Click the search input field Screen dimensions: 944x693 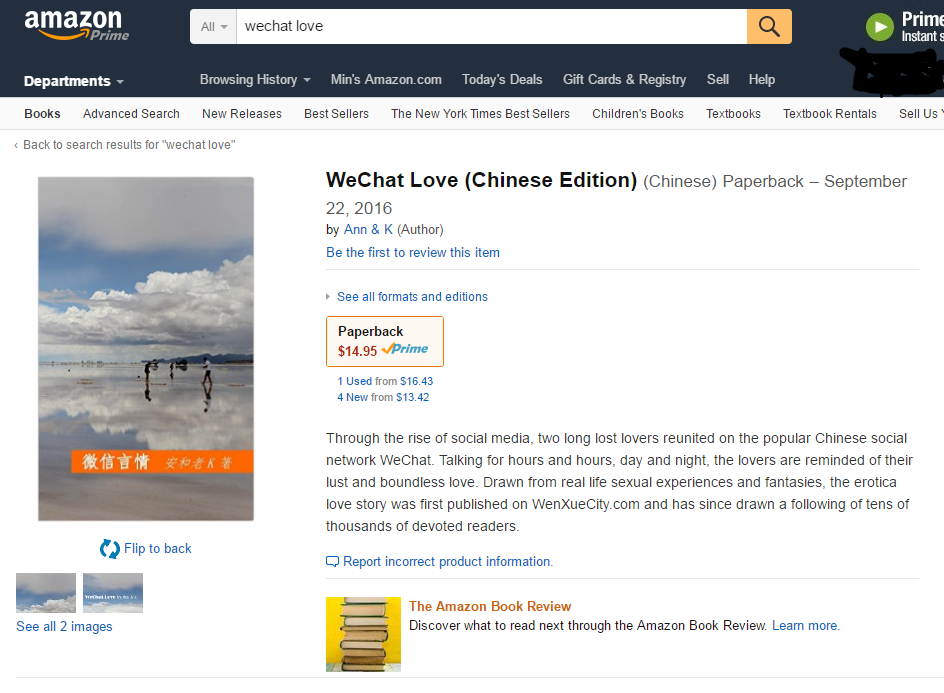(490, 27)
